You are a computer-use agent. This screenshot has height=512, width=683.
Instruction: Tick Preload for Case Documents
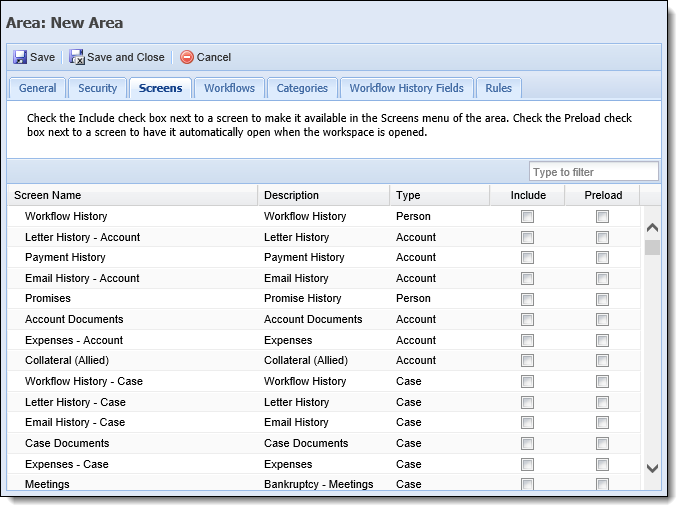point(602,444)
